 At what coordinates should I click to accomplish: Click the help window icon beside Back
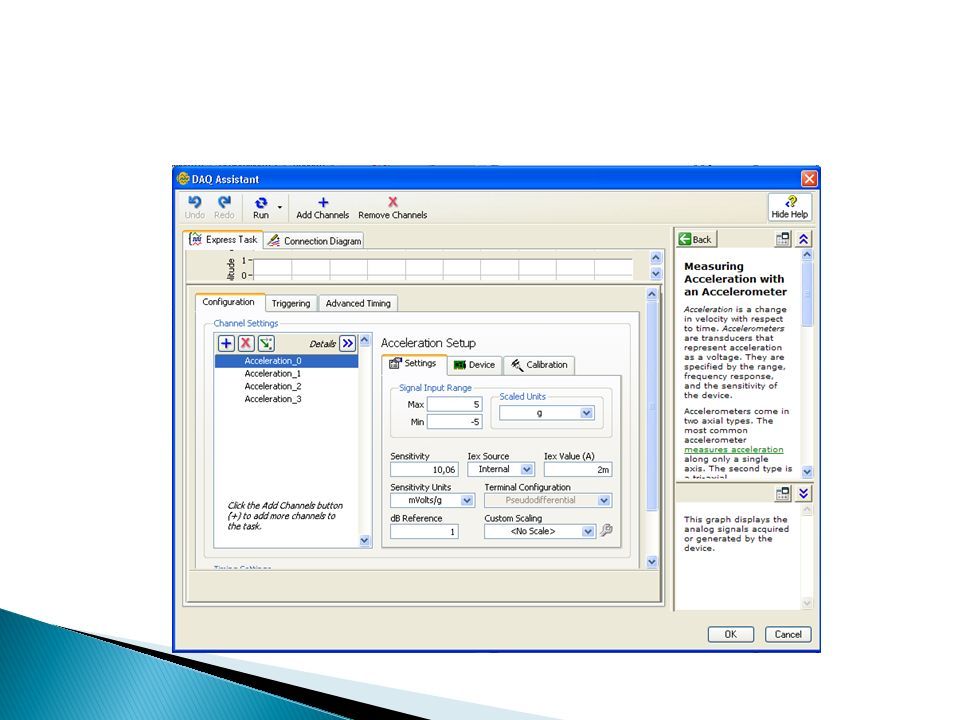pos(782,239)
